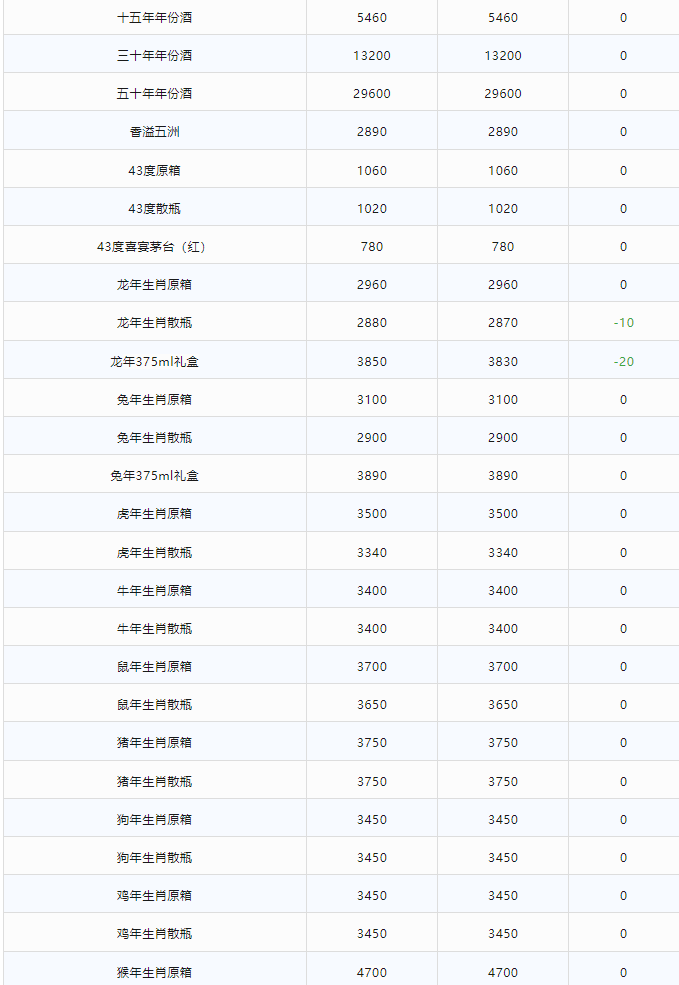Select the 牛年生肖原箱 name cell

point(155,590)
